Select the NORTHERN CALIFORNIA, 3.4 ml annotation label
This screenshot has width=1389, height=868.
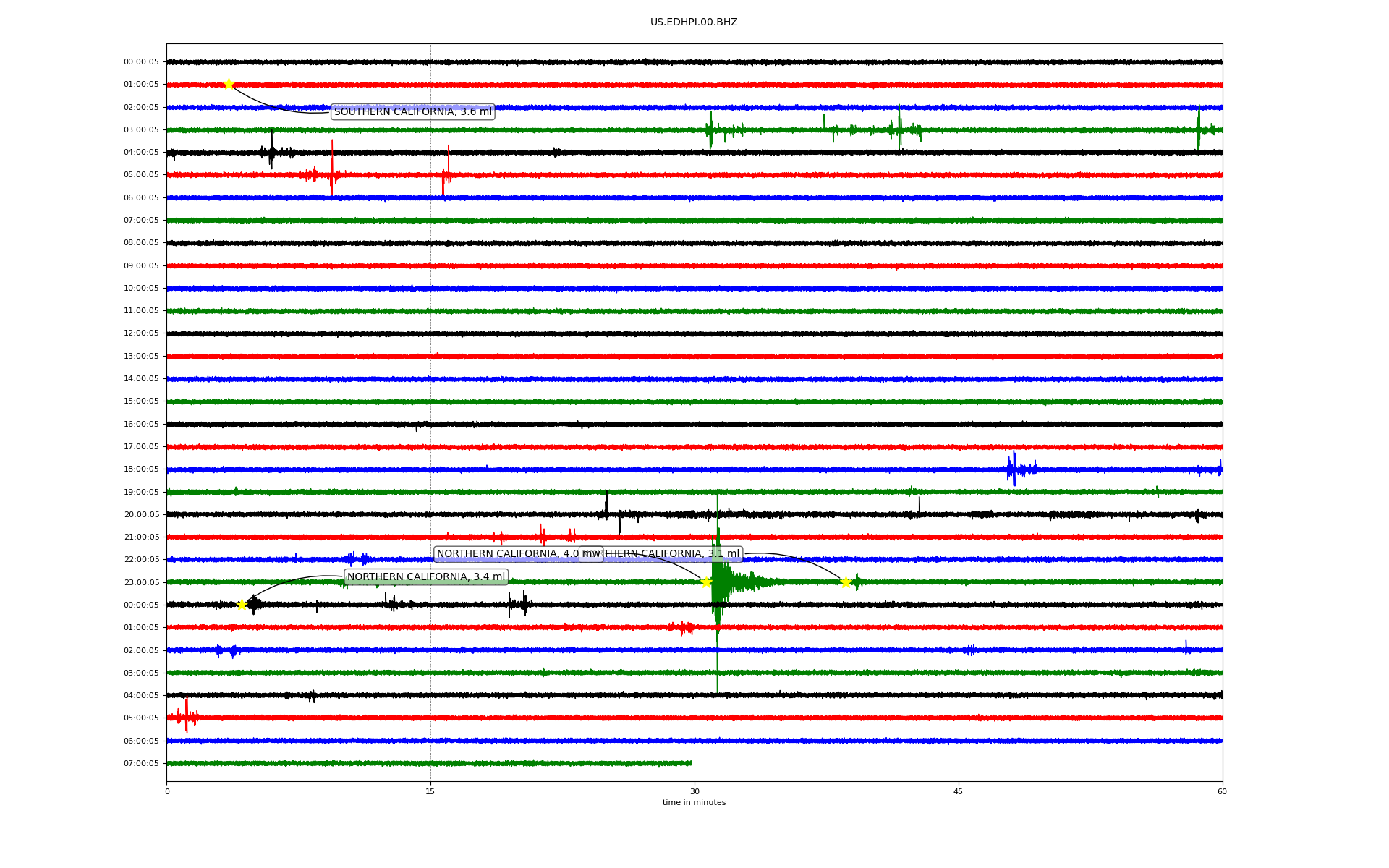(x=426, y=576)
